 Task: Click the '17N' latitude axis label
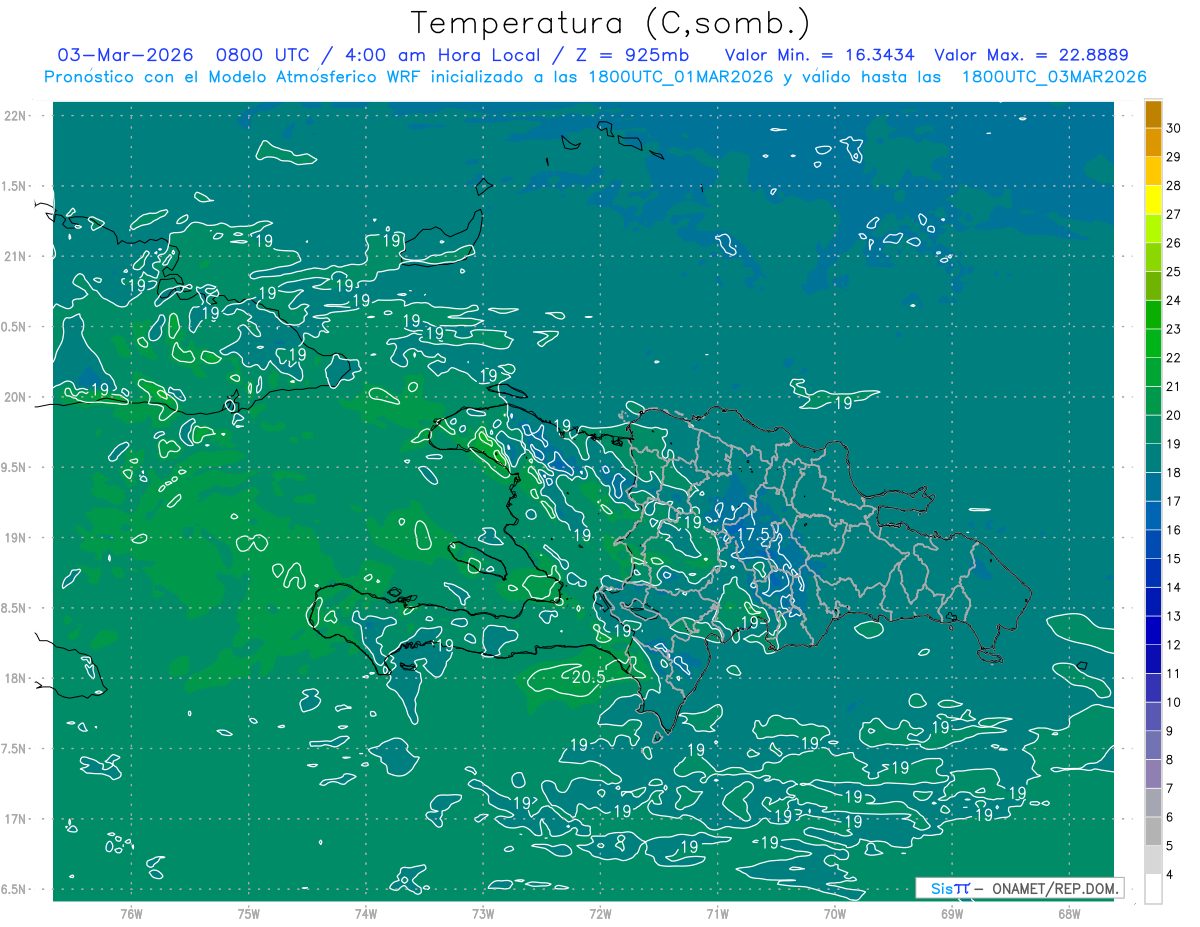(x=15, y=819)
